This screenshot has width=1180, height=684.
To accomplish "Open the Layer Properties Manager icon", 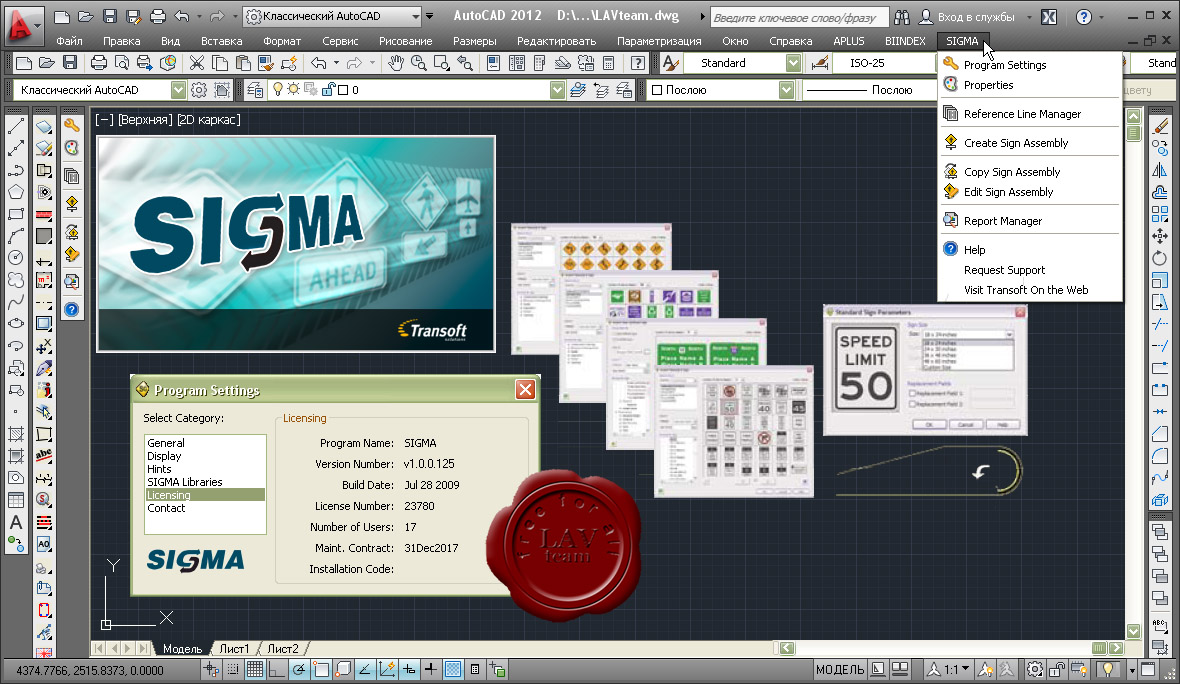I will [255, 90].
